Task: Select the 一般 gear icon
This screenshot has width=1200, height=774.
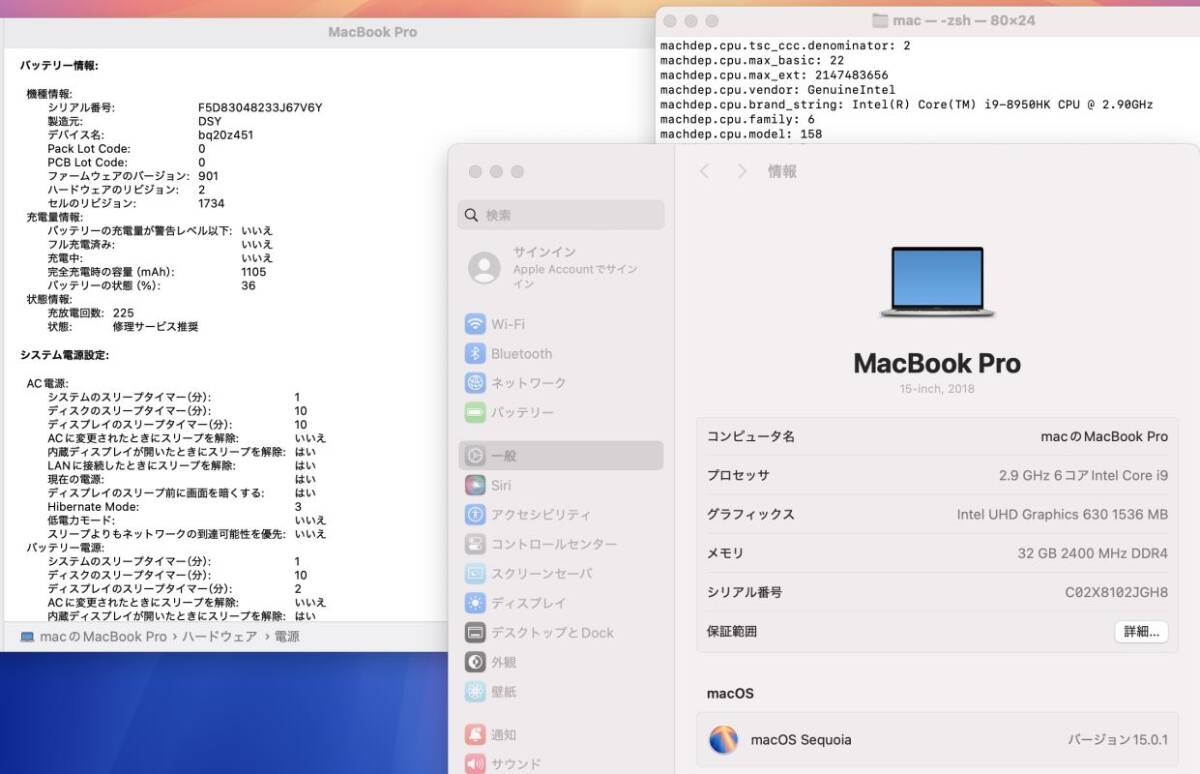Action: (x=476, y=455)
